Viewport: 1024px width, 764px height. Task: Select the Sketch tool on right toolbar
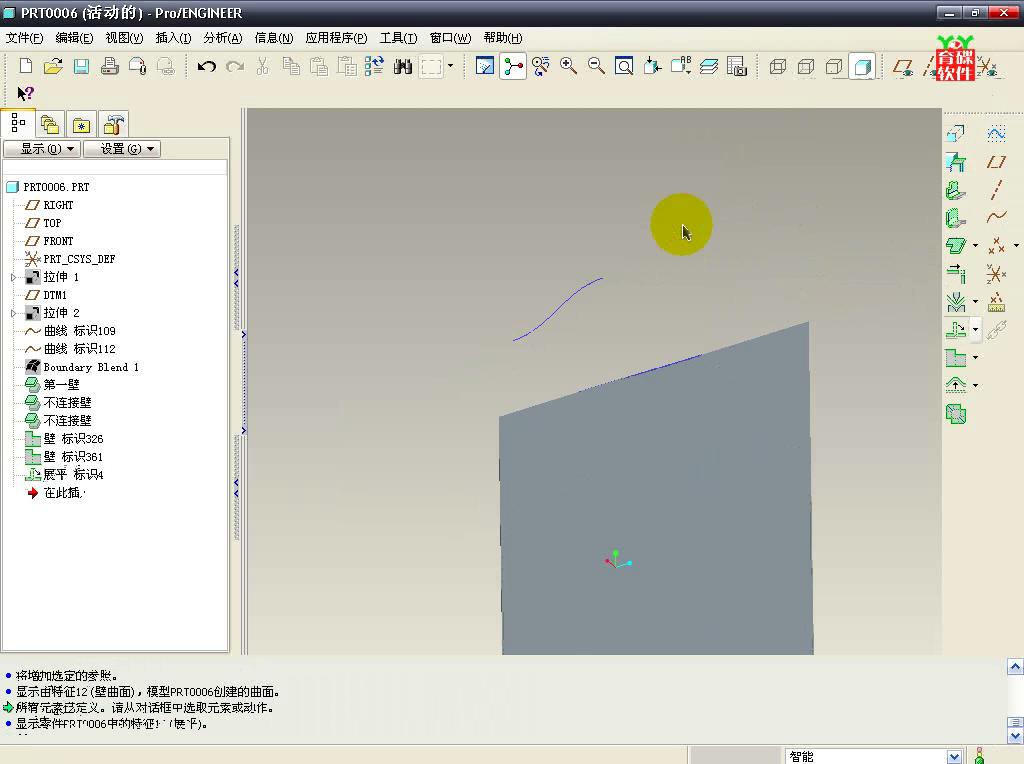click(996, 134)
